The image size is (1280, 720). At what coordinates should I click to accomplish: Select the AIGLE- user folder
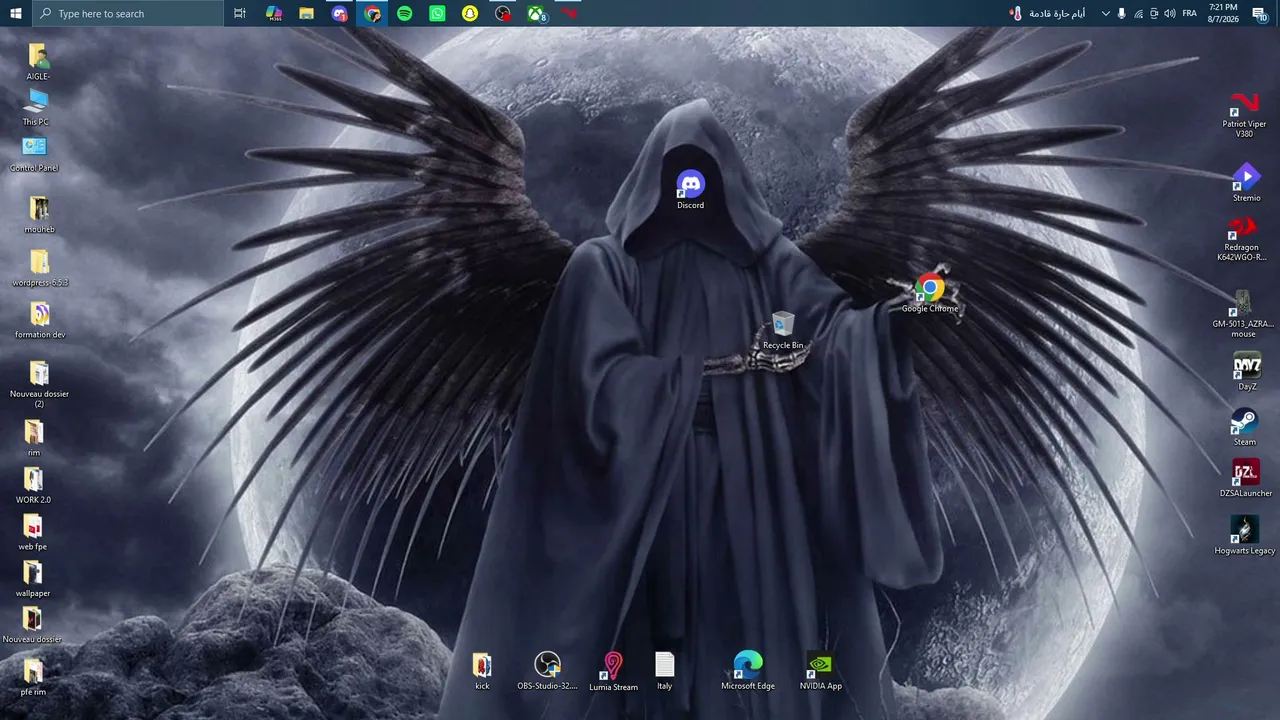38,62
